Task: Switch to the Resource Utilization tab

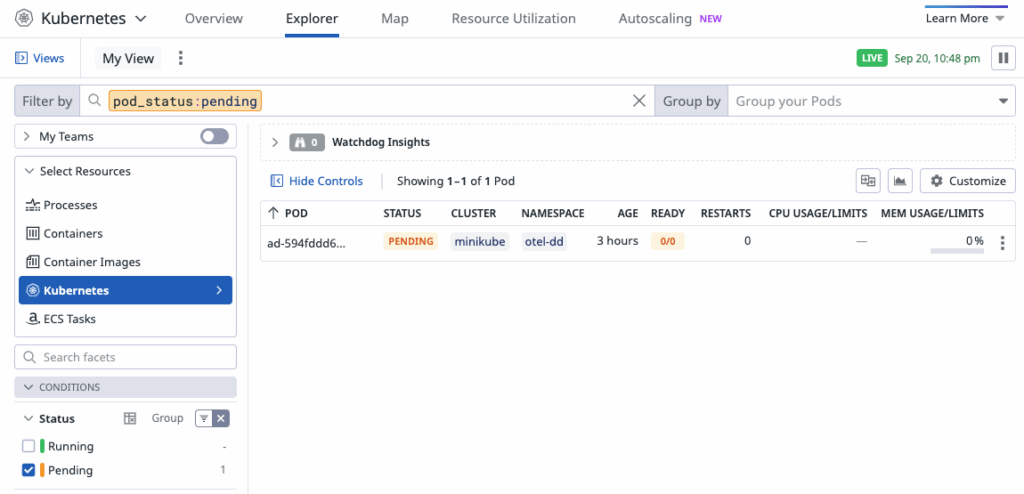Action: 513,18
